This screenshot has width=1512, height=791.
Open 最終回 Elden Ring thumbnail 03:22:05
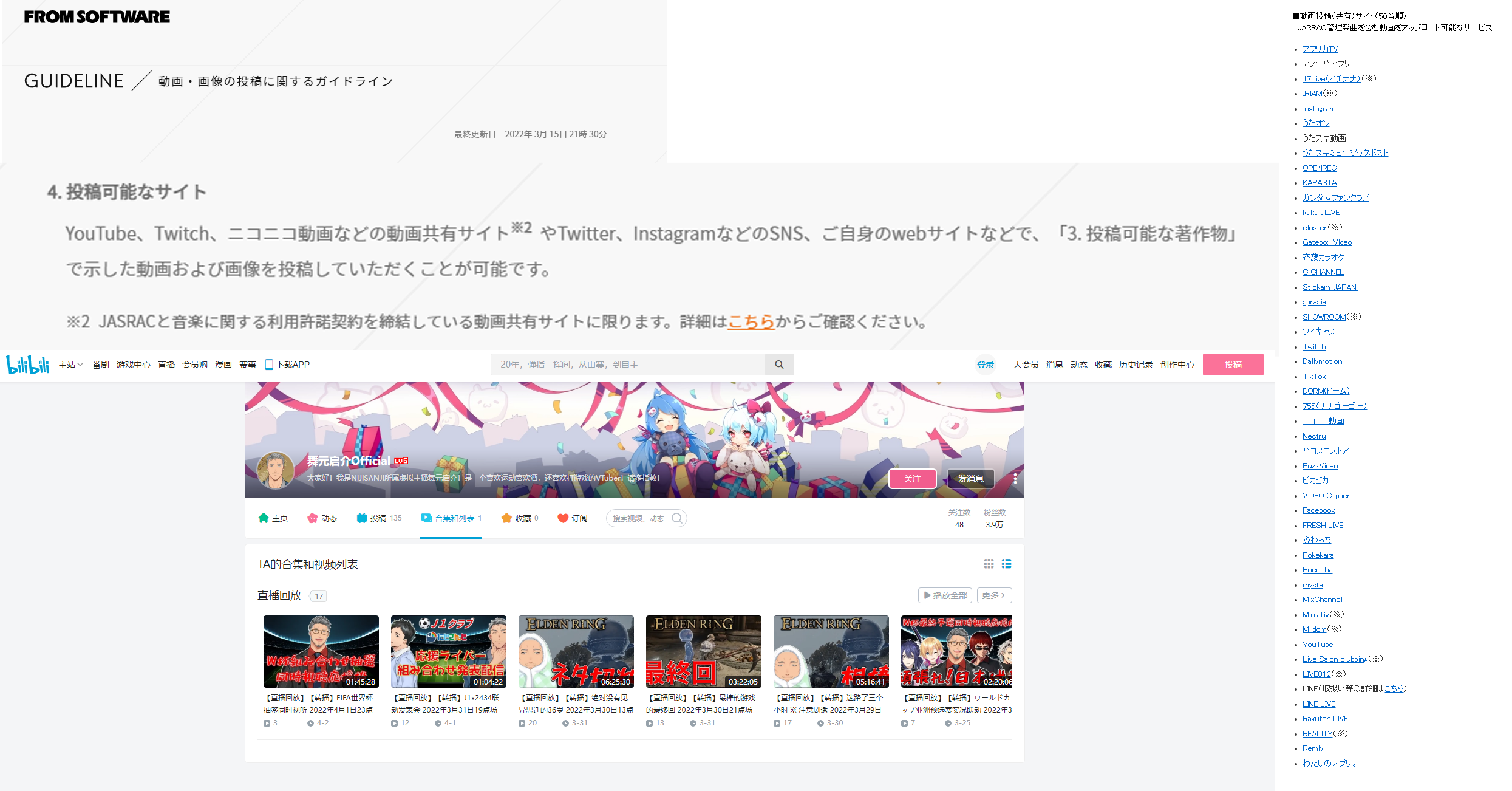pyautogui.click(x=703, y=651)
